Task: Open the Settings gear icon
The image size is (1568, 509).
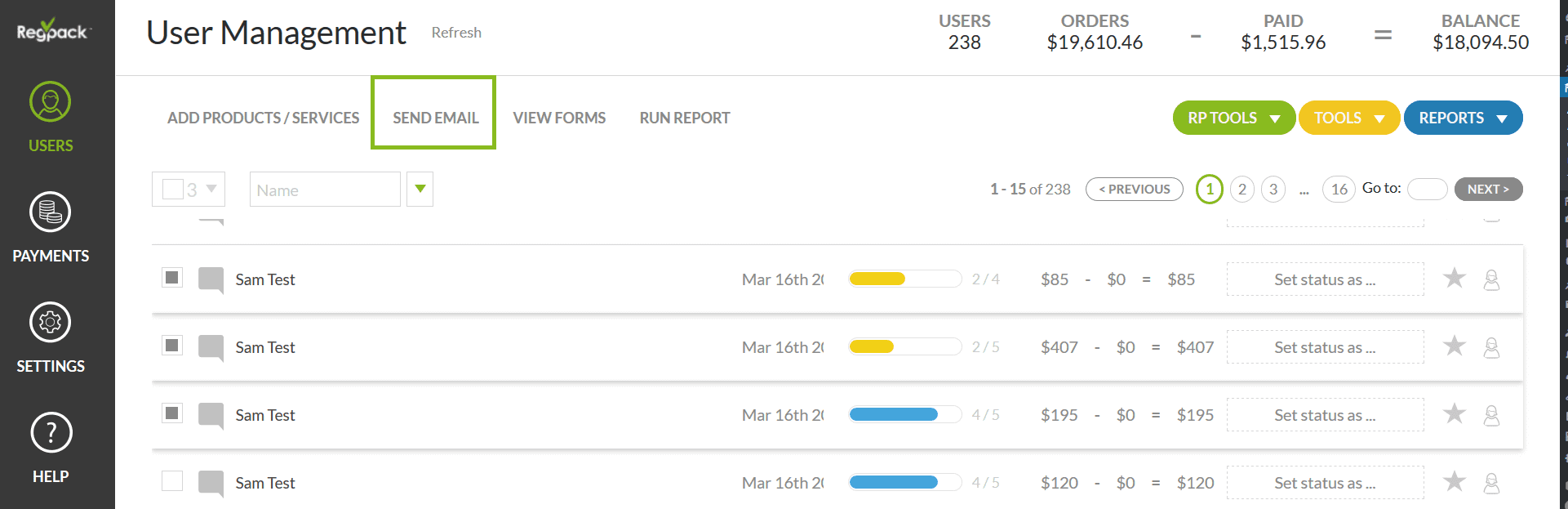Action: click(x=51, y=323)
